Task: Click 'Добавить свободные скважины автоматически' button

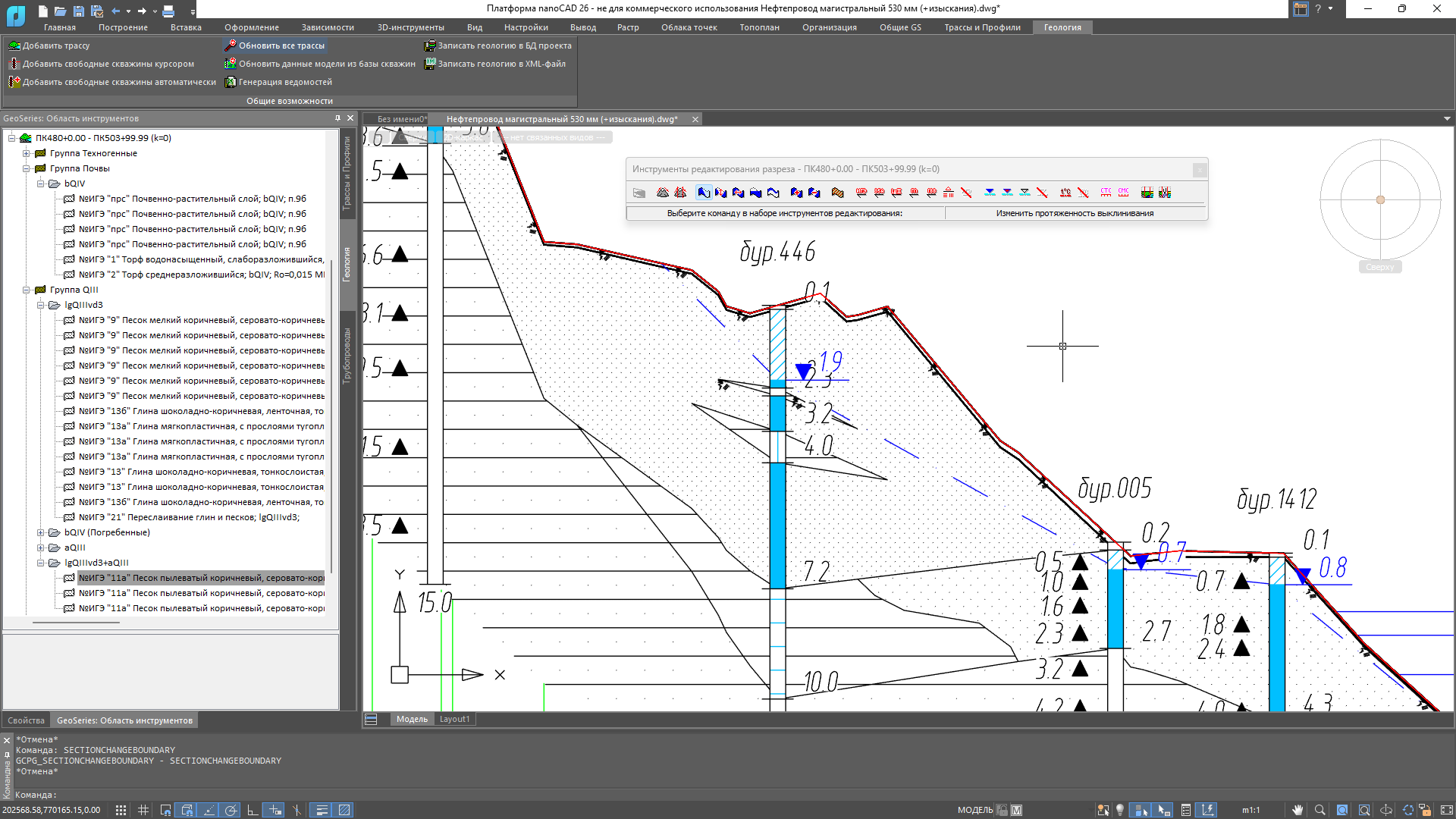Action: (112, 82)
